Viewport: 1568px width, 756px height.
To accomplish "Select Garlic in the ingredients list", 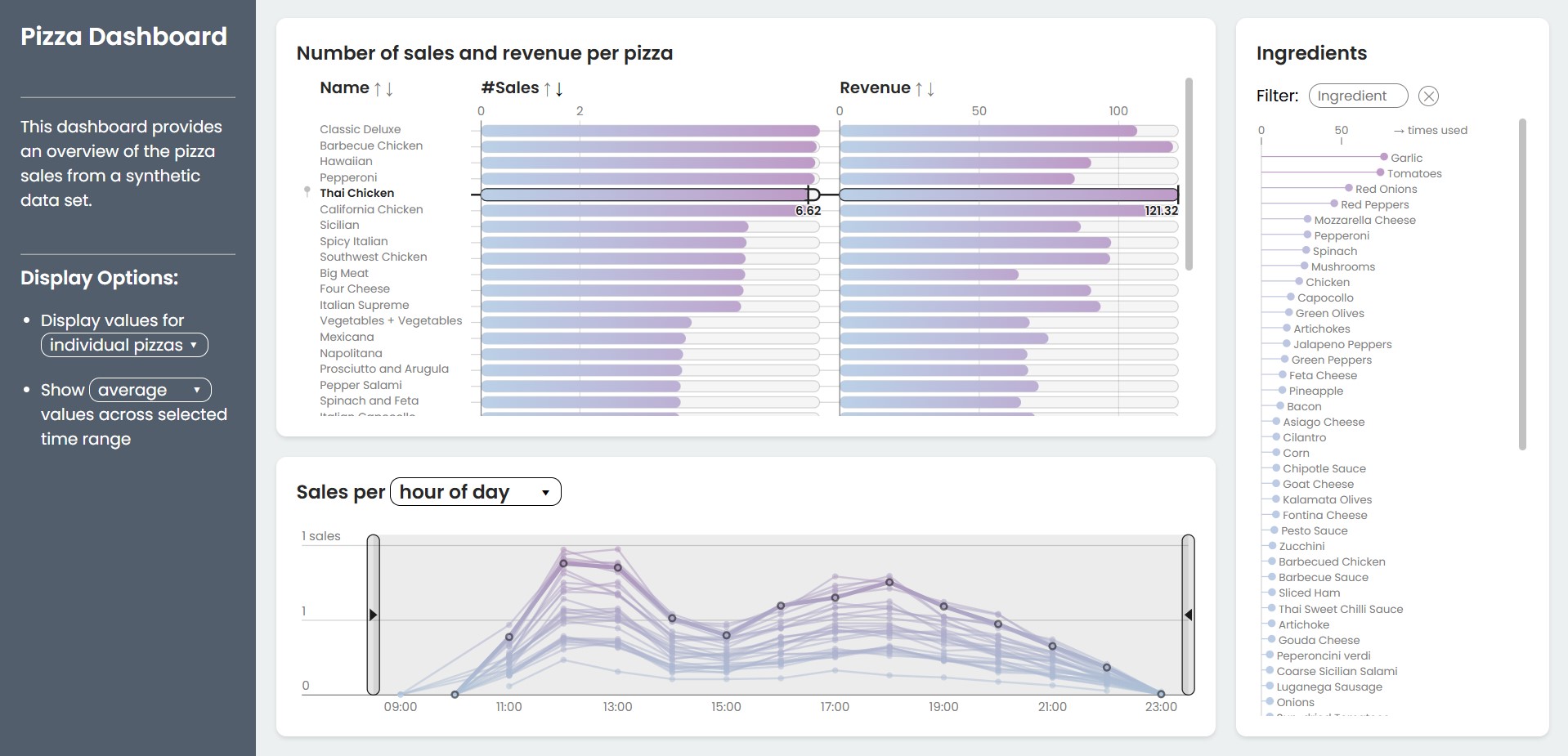I will pyautogui.click(x=1406, y=158).
